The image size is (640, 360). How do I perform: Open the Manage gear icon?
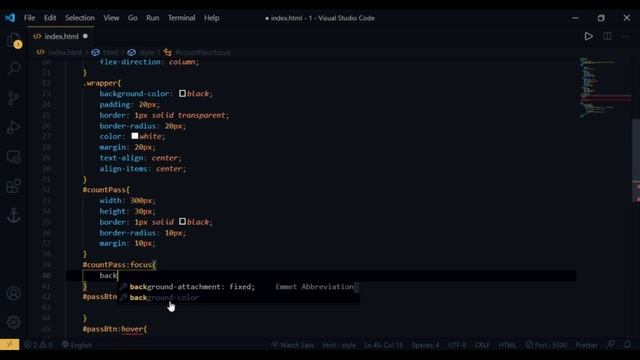point(13,322)
